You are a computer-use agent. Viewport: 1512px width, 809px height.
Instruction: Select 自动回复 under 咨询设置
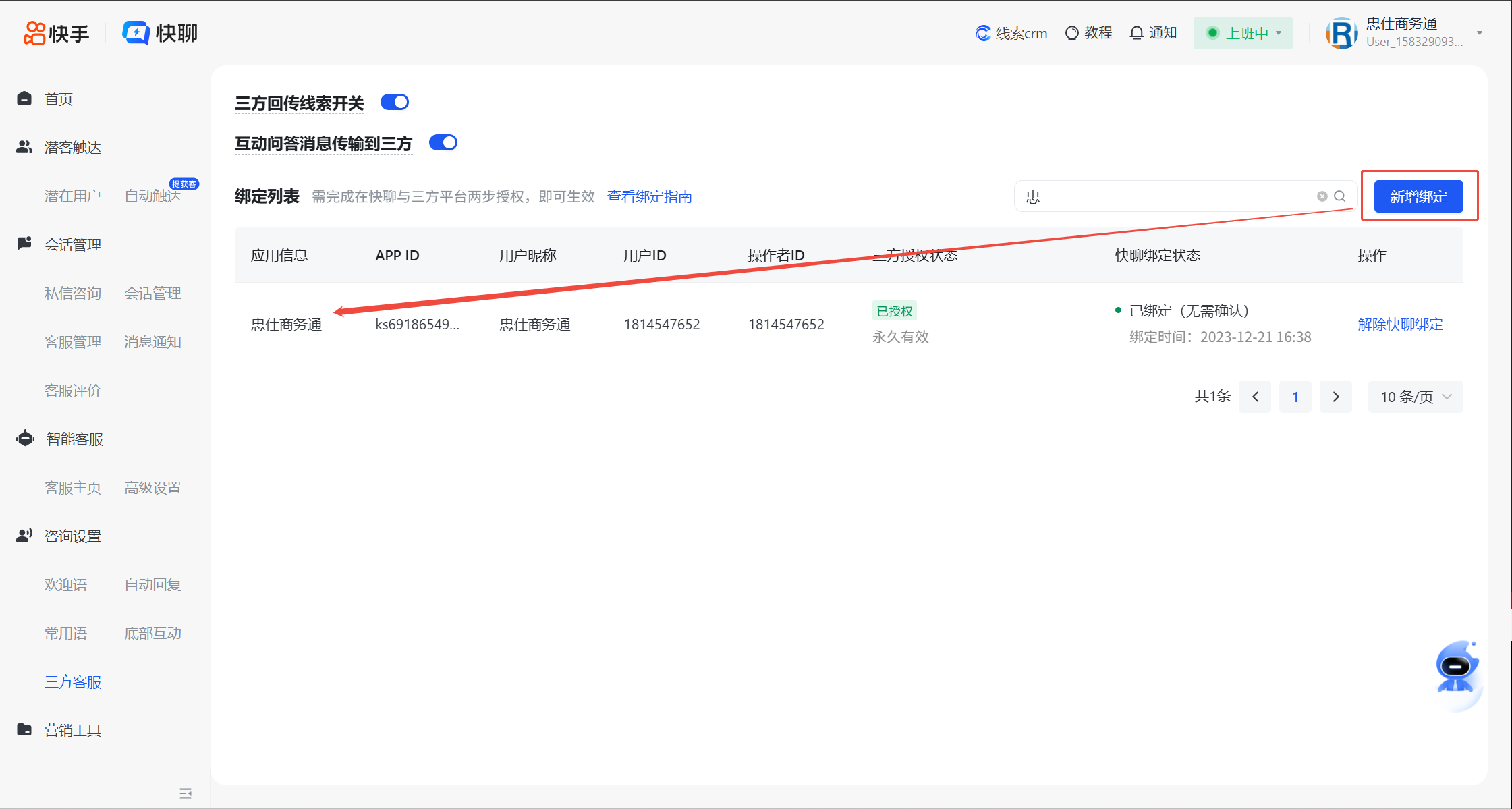[152, 585]
